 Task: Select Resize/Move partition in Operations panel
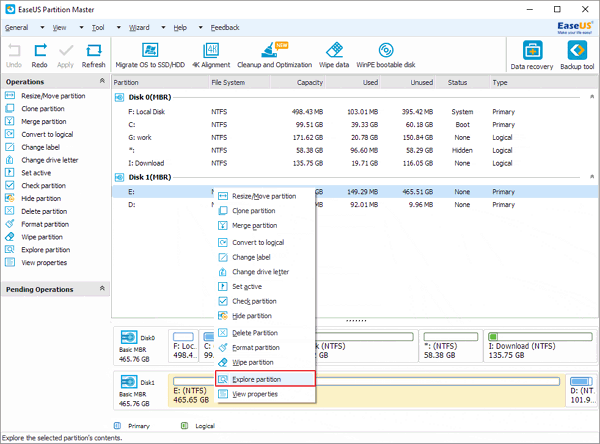[45, 96]
